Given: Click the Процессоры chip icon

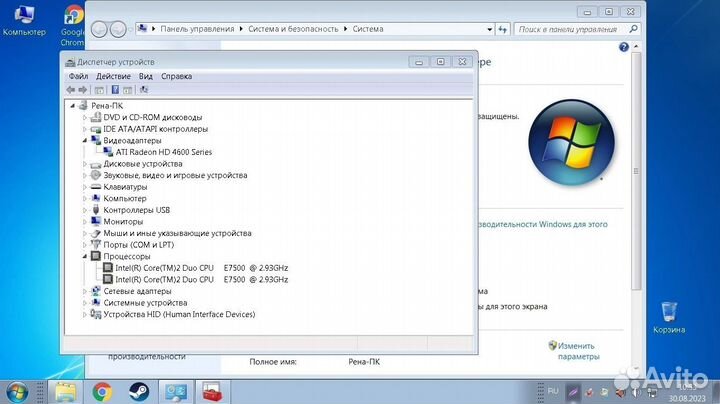Looking at the screenshot, I should pyautogui.click(x=96, y=256).
